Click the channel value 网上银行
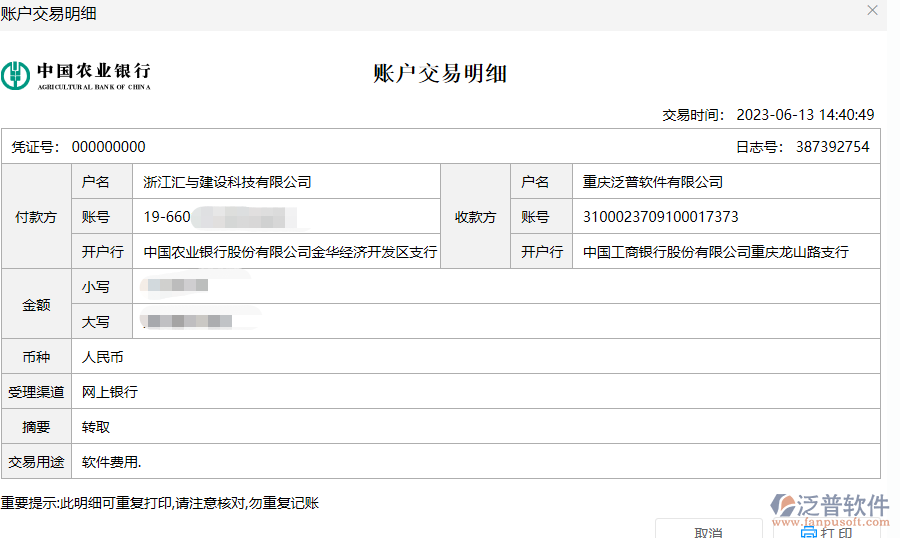 tap(110, 392)
